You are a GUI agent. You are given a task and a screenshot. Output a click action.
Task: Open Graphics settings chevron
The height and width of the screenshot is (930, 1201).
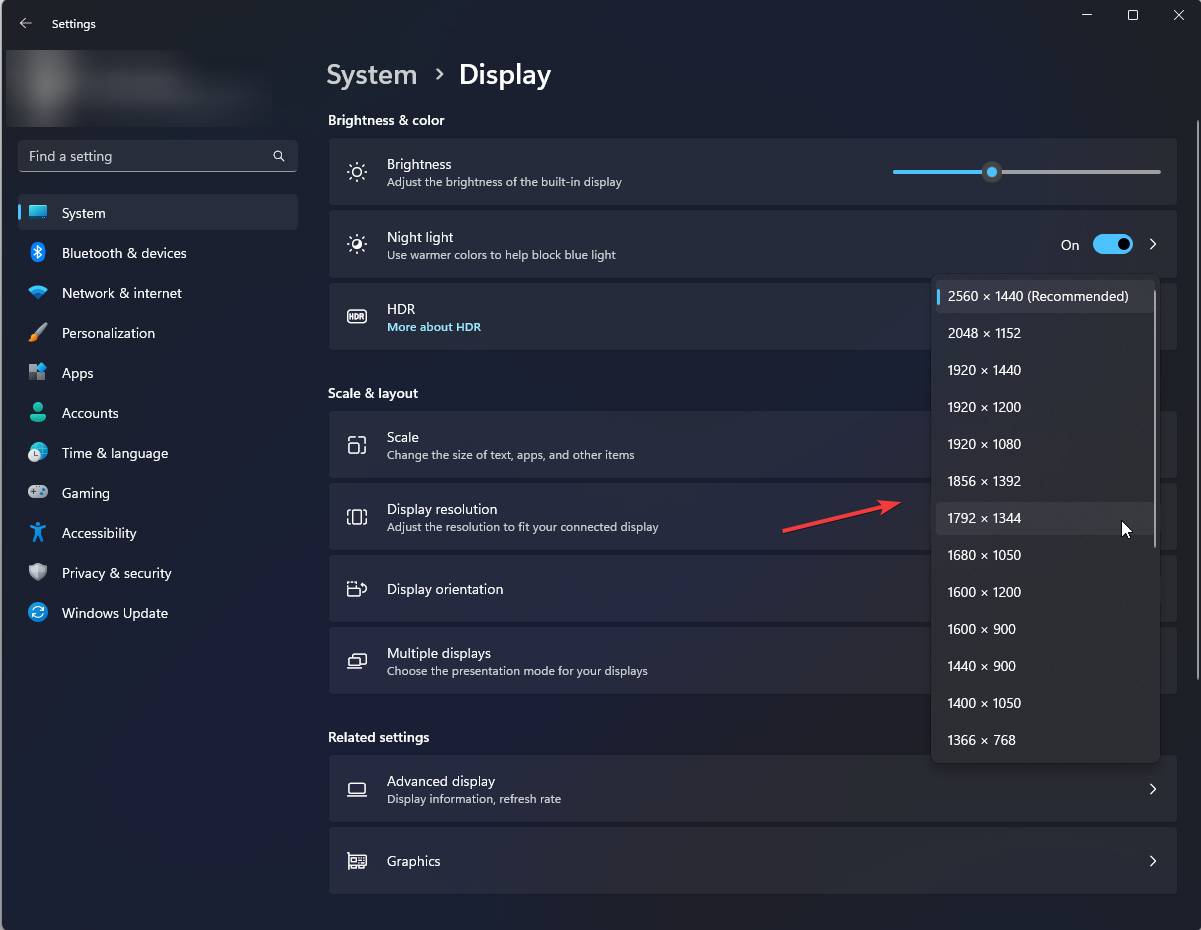1153,861
